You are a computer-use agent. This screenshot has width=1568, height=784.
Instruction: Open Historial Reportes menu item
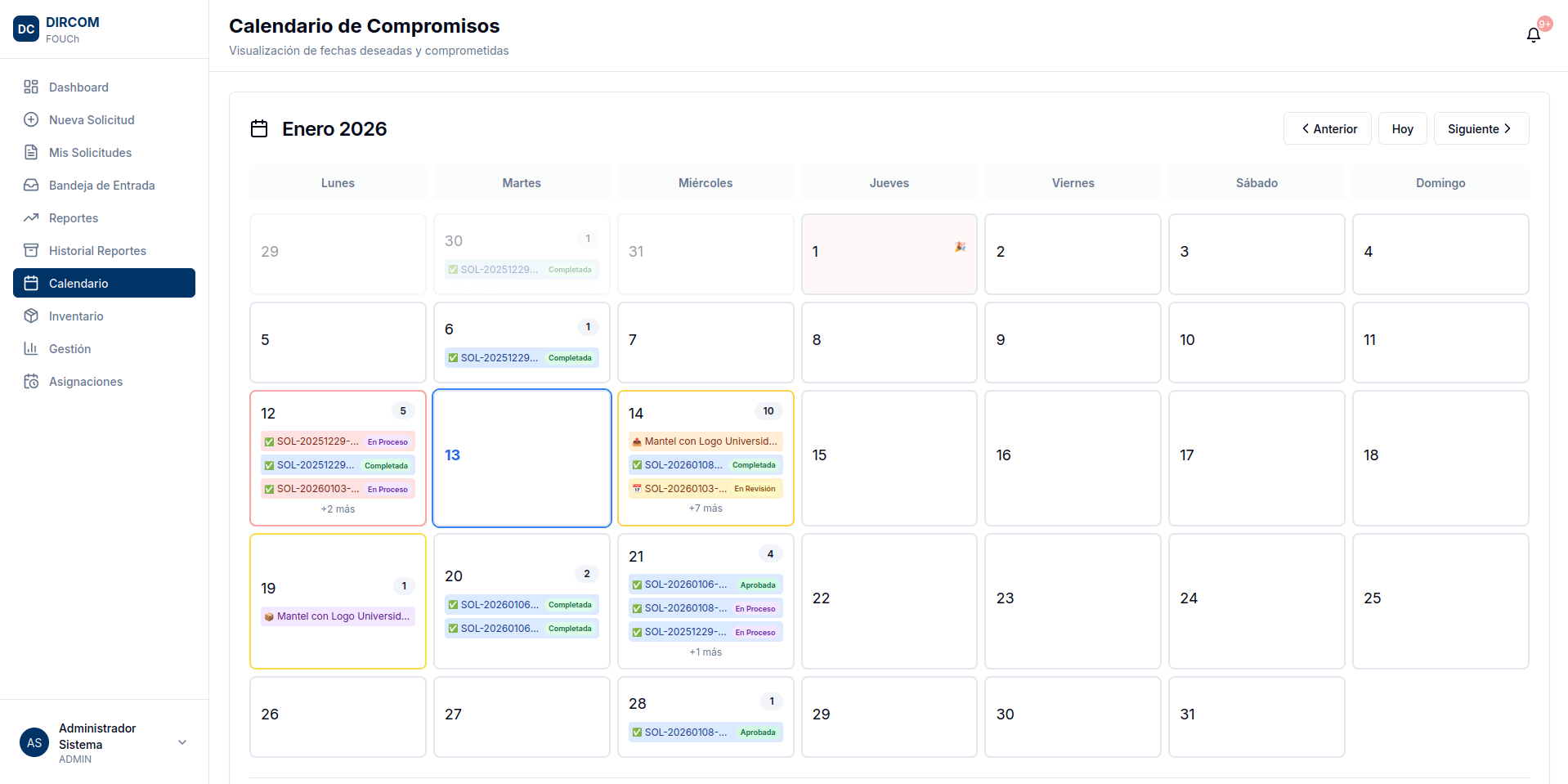tap(104, 250)
